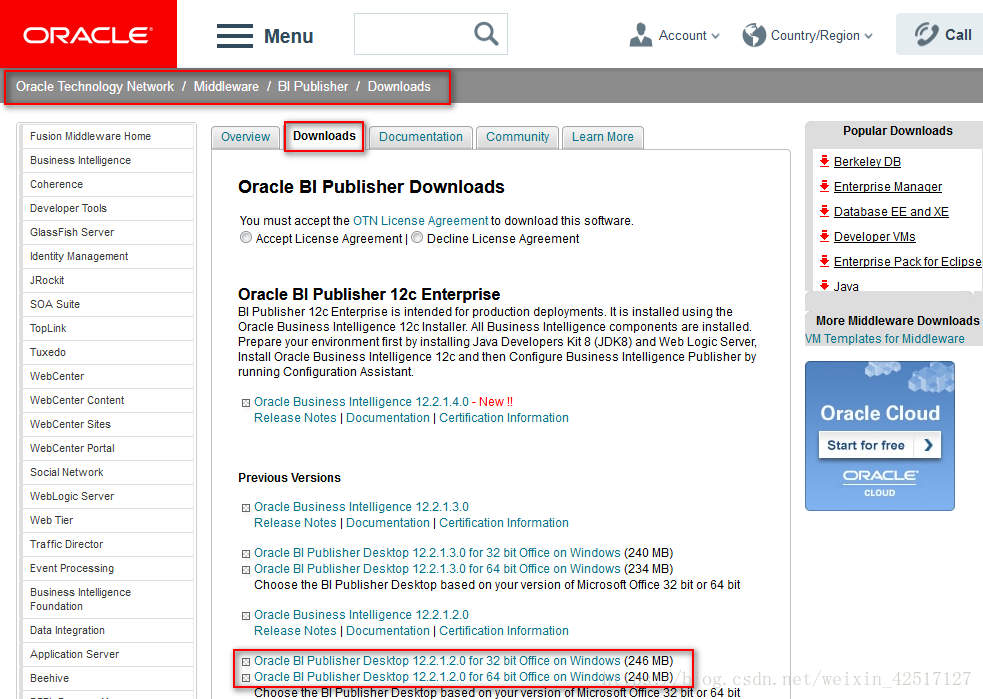Click the box icon beside Oracle Business Intelligence 12.2.1.3.0

coord(246,508)
